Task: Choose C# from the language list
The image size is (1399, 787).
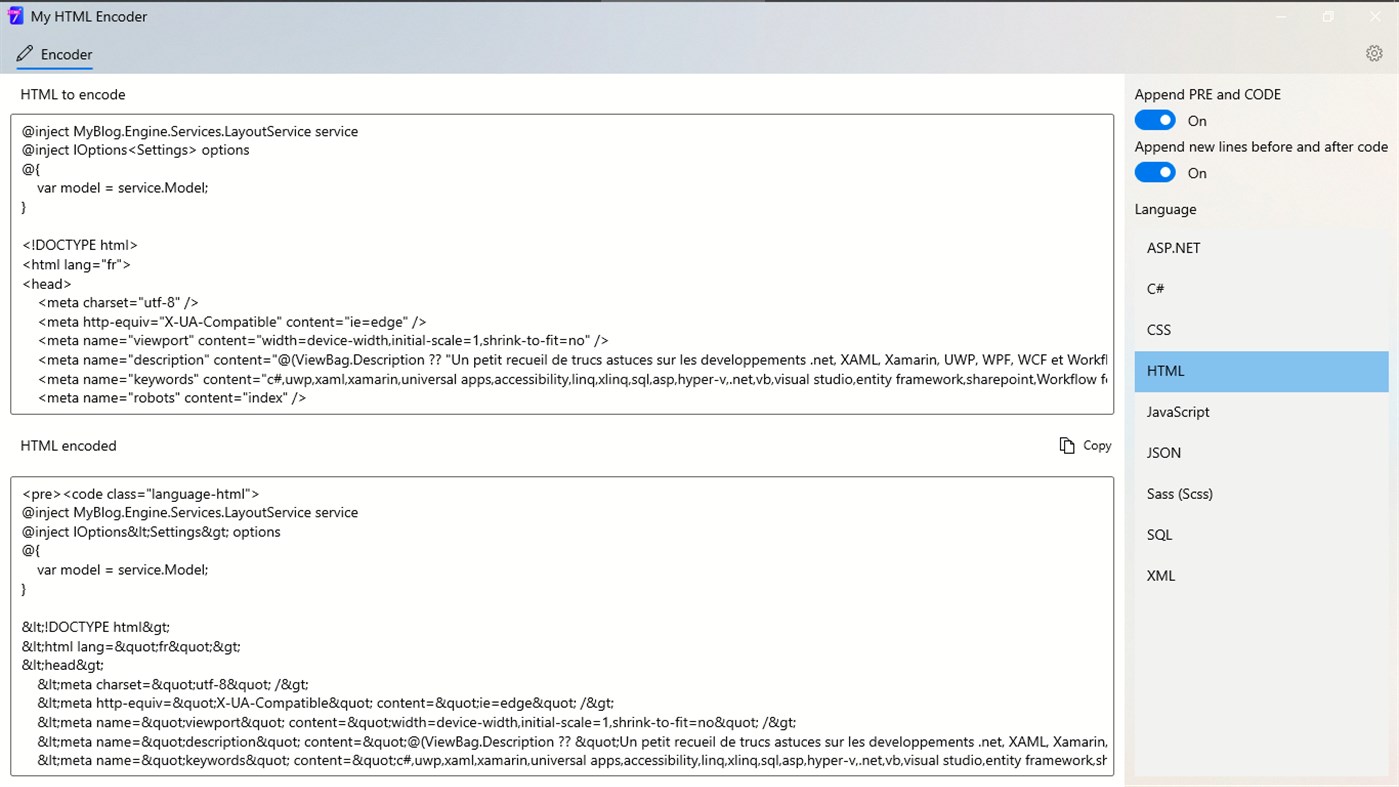Action: (1261, 288)
